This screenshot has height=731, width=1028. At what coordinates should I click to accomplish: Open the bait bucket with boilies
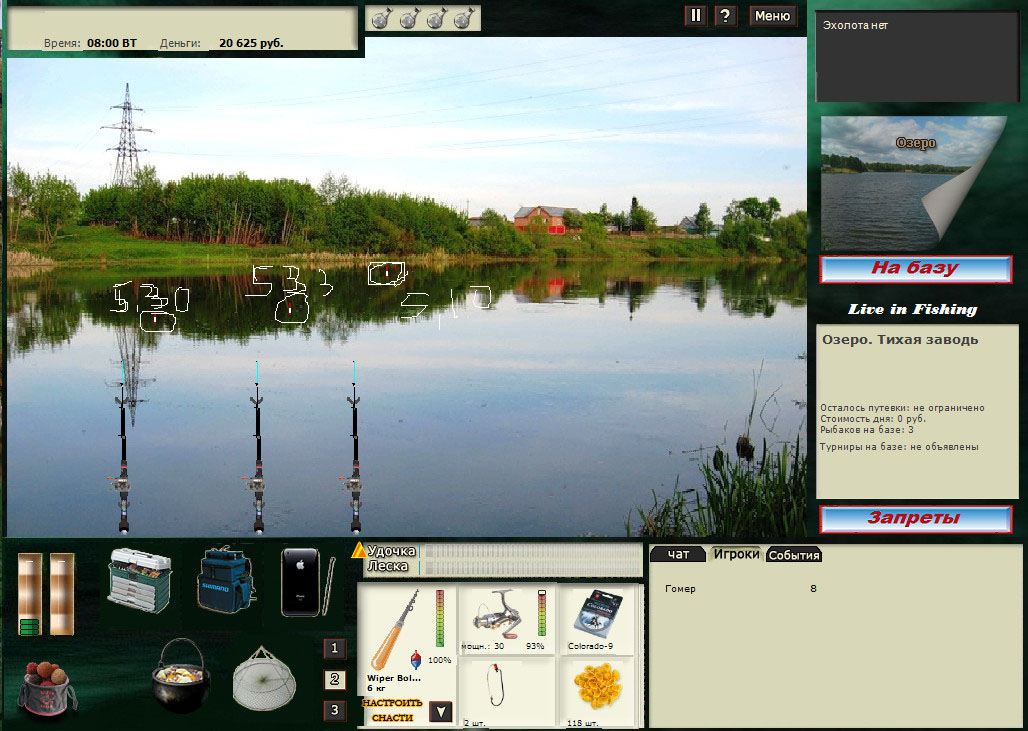46,692
